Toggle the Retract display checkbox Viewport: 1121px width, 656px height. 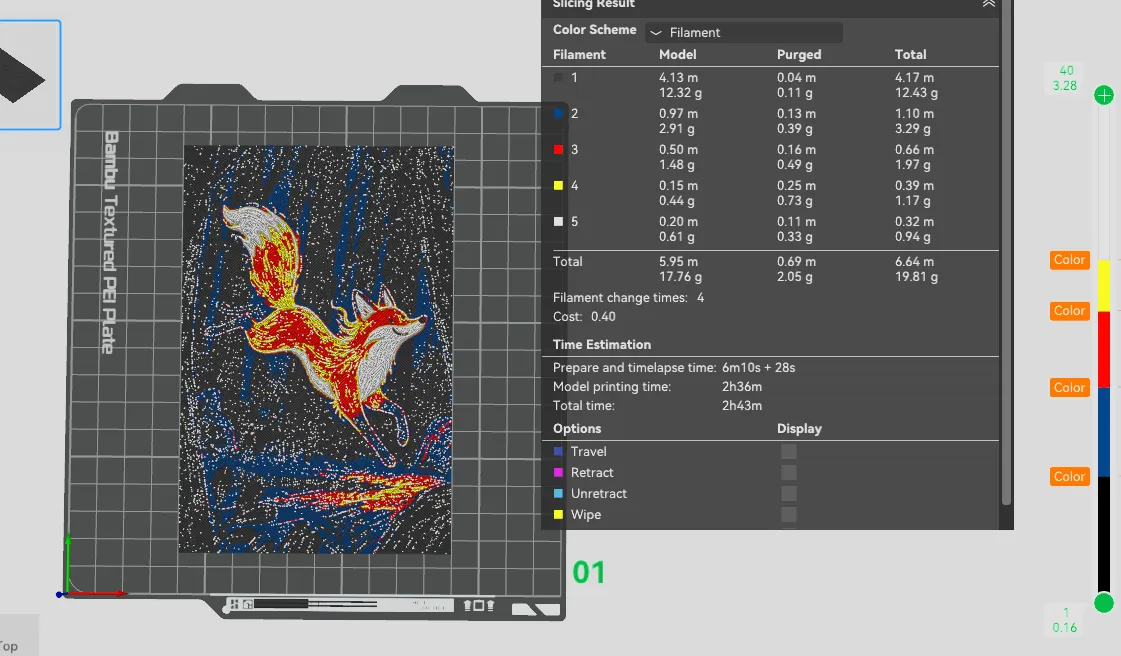click(x=789, y=472)
